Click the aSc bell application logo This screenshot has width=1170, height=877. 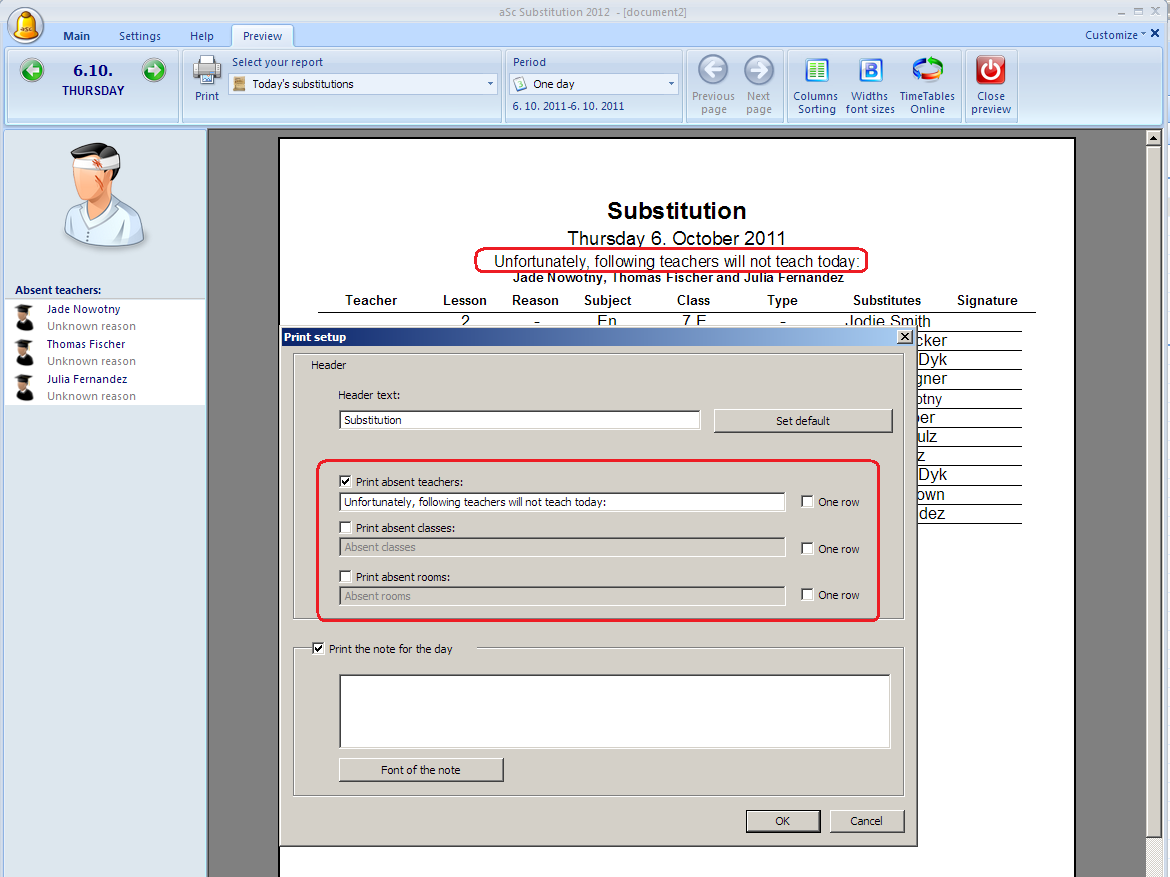[26, 24]
